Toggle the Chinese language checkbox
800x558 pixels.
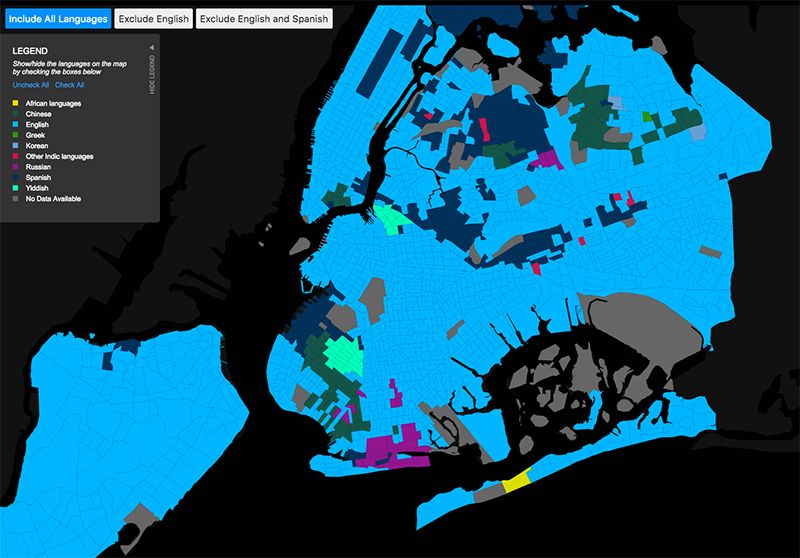16,115
